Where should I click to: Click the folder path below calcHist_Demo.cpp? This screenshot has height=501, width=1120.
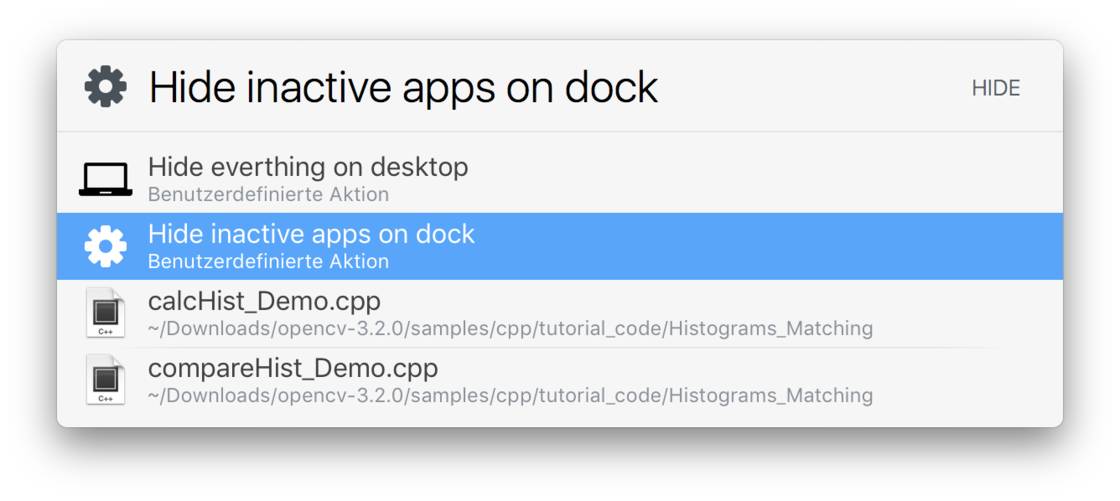510,328
